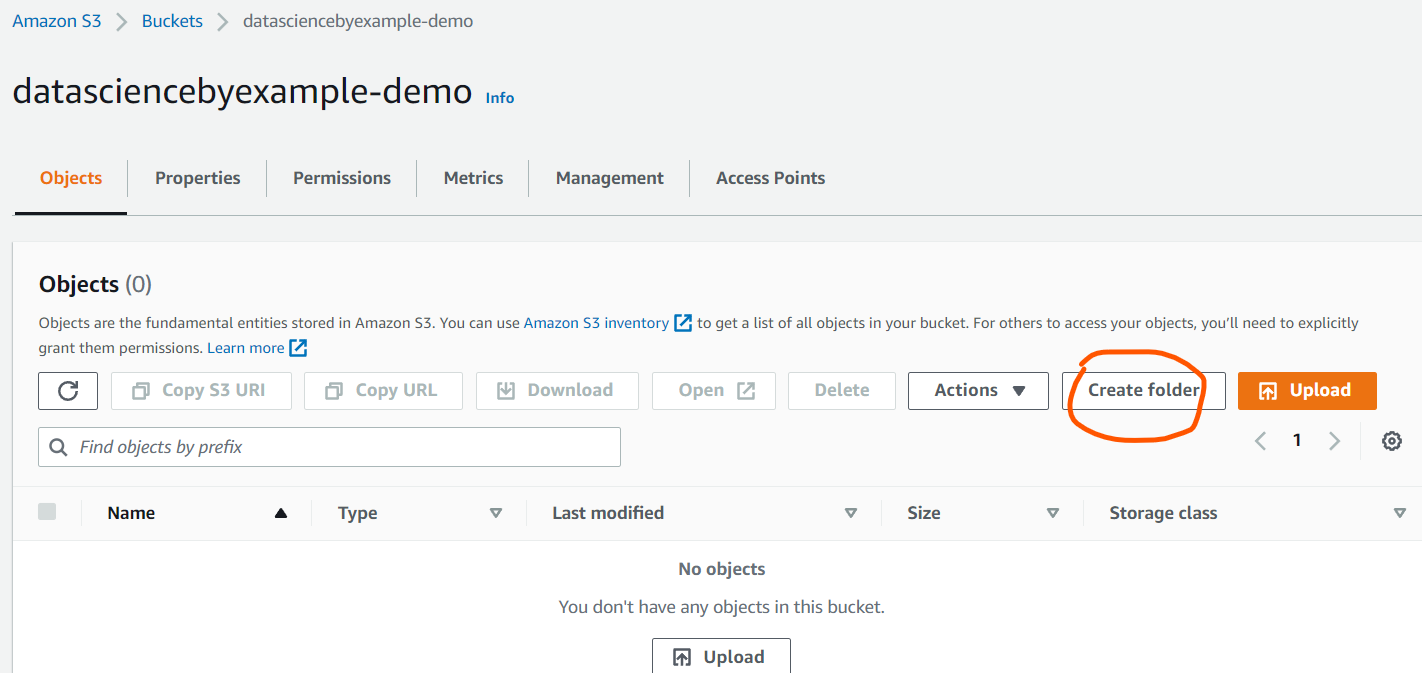
Task: Switch to the Properties tab
Action: coord(197,178)
